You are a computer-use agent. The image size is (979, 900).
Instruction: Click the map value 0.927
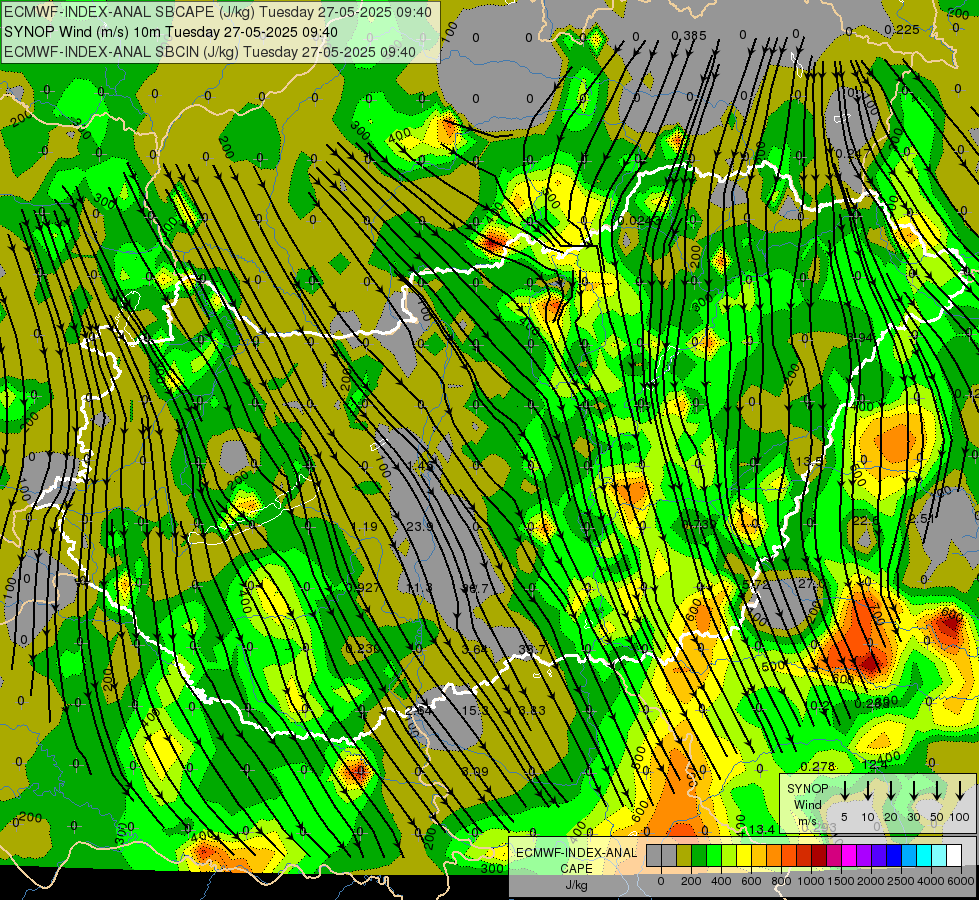click(x=363, y=587)
